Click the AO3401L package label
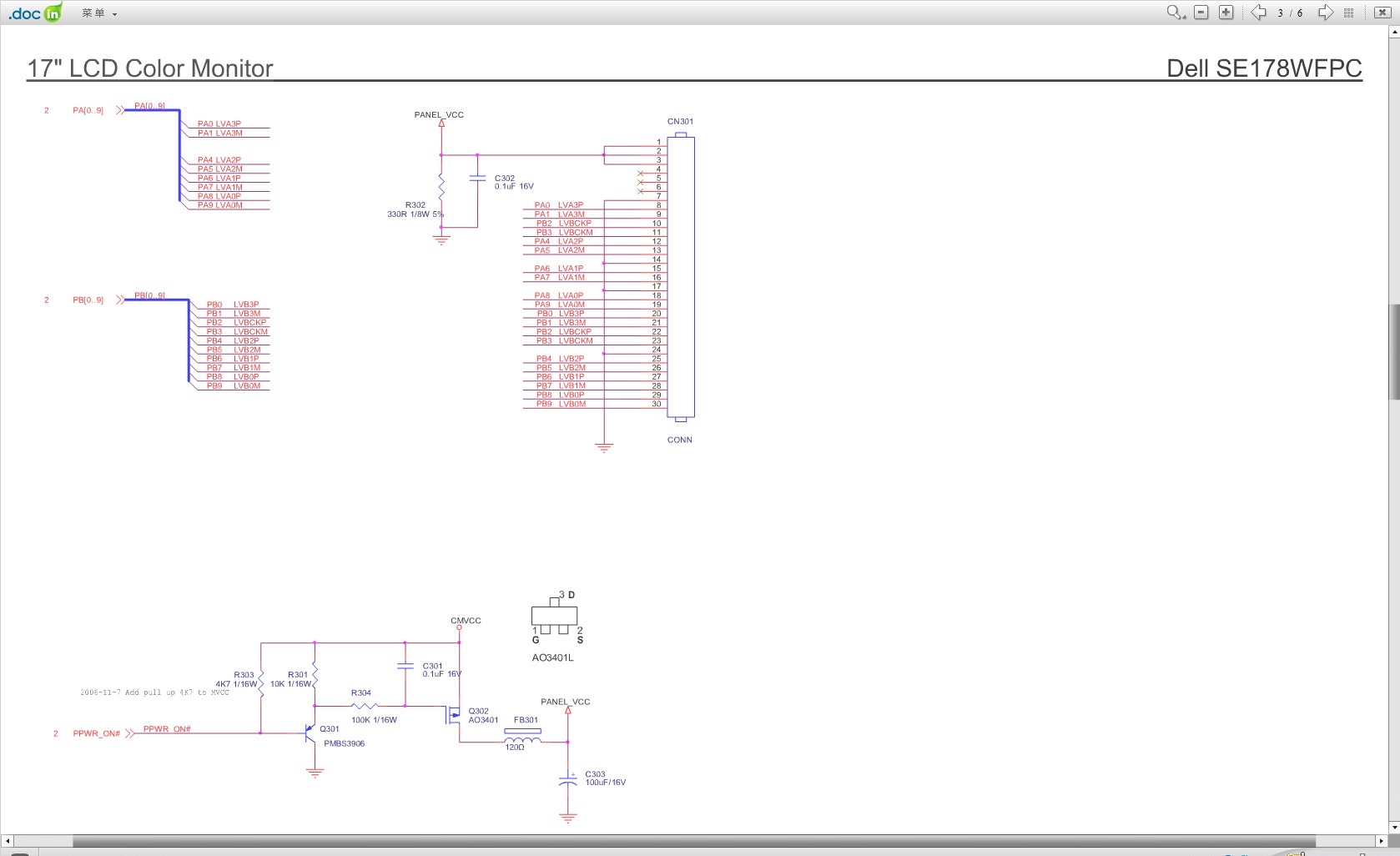The height and width of the screenshot is (856, 1400). coord(553,657)
